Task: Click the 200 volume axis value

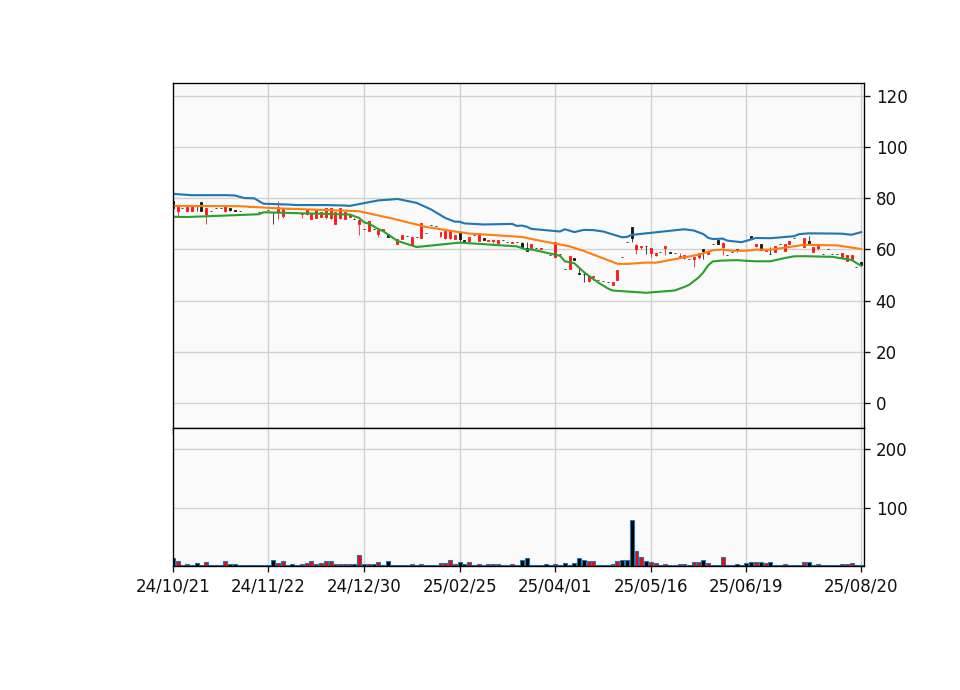Action: coord(892,450)
